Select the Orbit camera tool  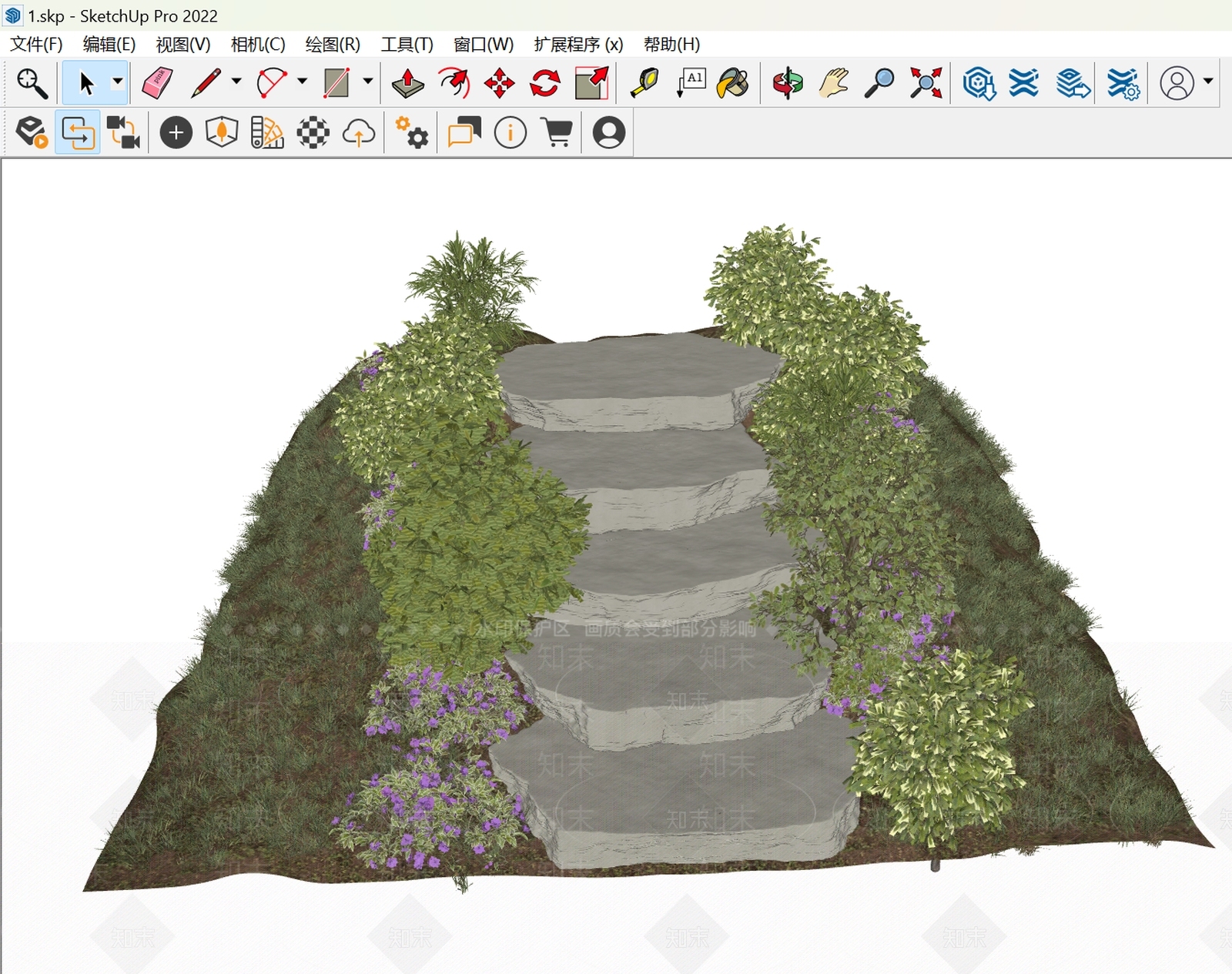[x=788, y=83]
